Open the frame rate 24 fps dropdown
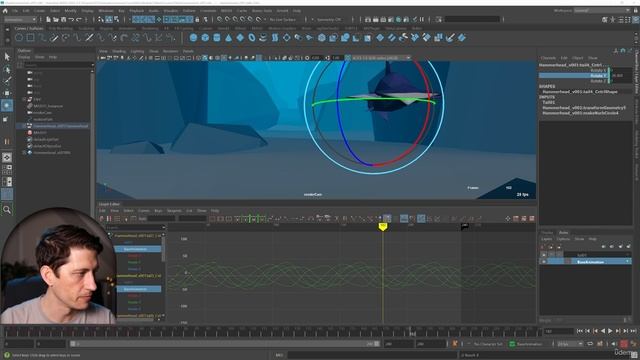Viewport: 640px width, 360px height. pyautogui.click(x=570, y=344)
